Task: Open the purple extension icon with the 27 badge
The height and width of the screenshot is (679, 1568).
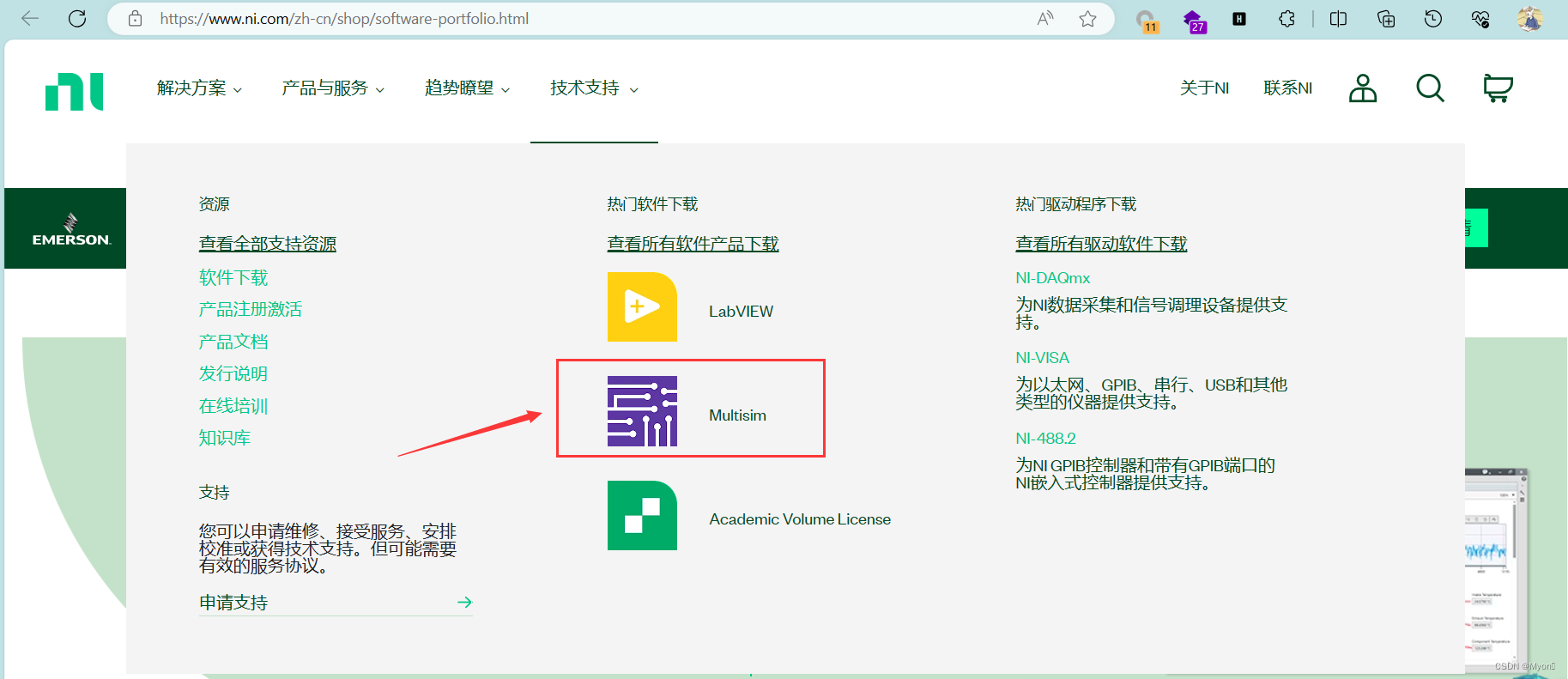Action: pyautogui.click(x=1194, y=20)
